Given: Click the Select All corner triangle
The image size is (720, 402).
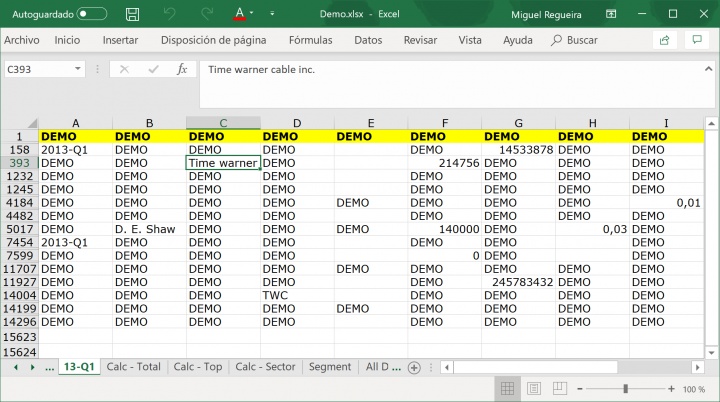Looking at the screenshot, I should coord(32,123).
